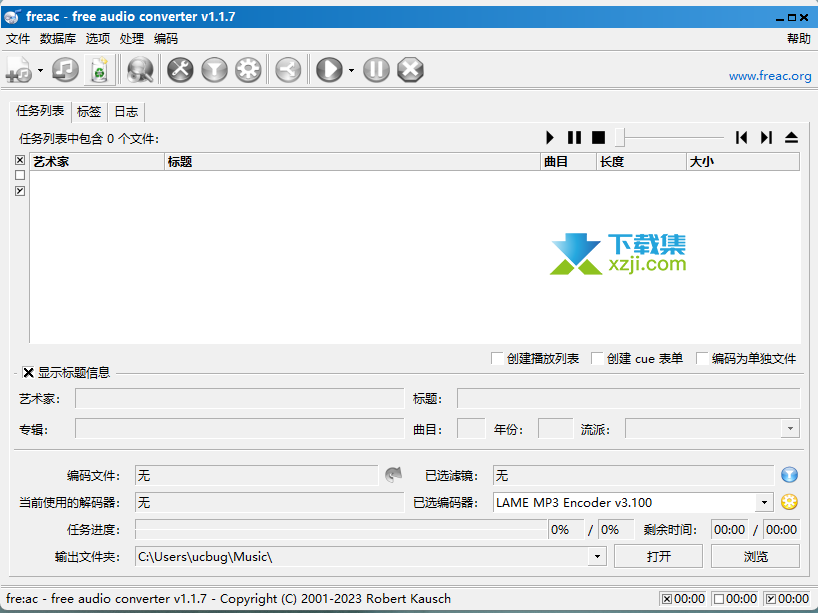Viewport: 818px width, 613px height.
Task: Enable 创建 cue 表单 checkbox
Action: (x=597, y=358)
